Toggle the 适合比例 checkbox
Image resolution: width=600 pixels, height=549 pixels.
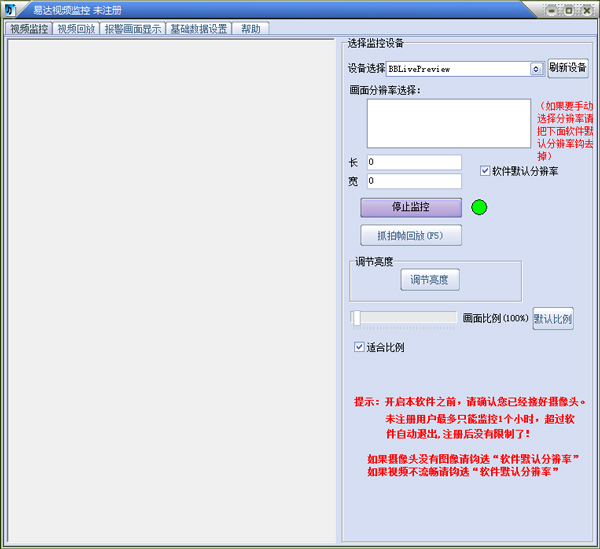[x=360, y=348]
